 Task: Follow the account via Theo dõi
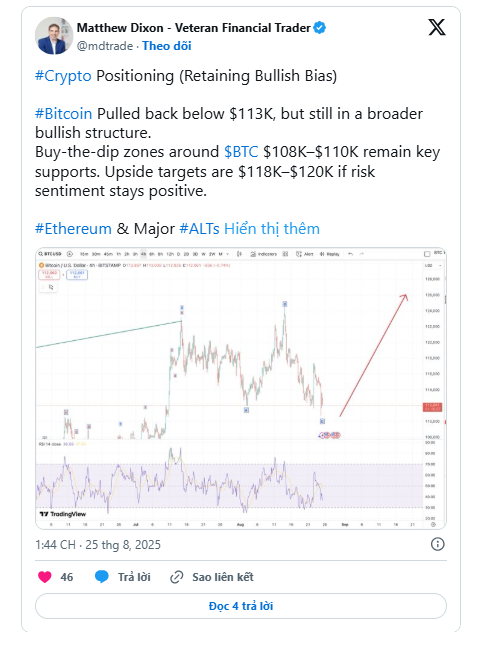[x=167, y=46]
